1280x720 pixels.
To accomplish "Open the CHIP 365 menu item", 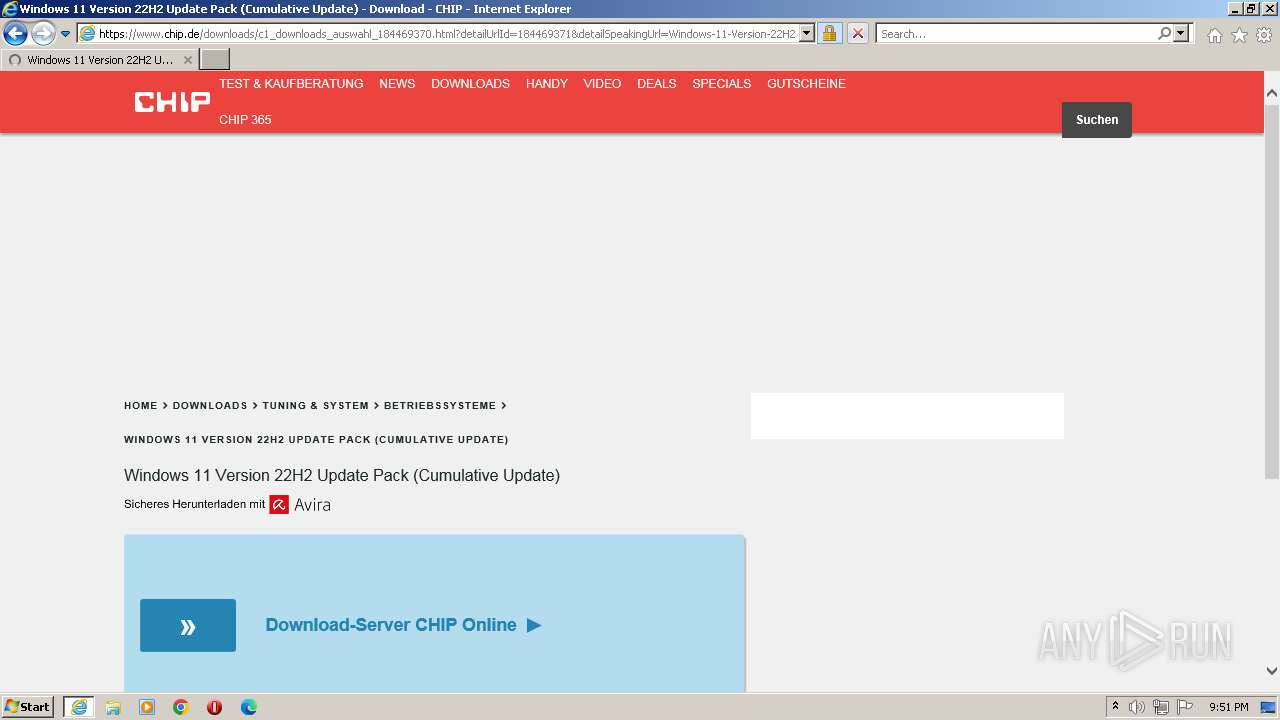I will (x=245, y=120).
